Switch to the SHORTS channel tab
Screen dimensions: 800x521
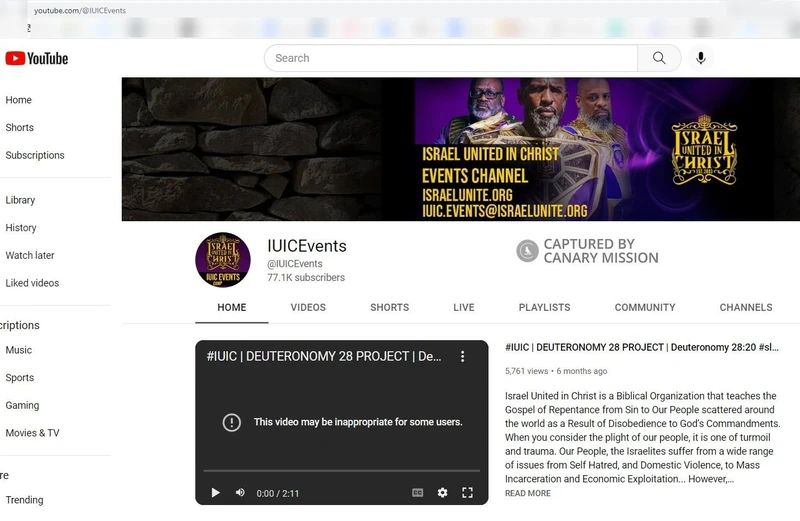[x=390, y=307]
